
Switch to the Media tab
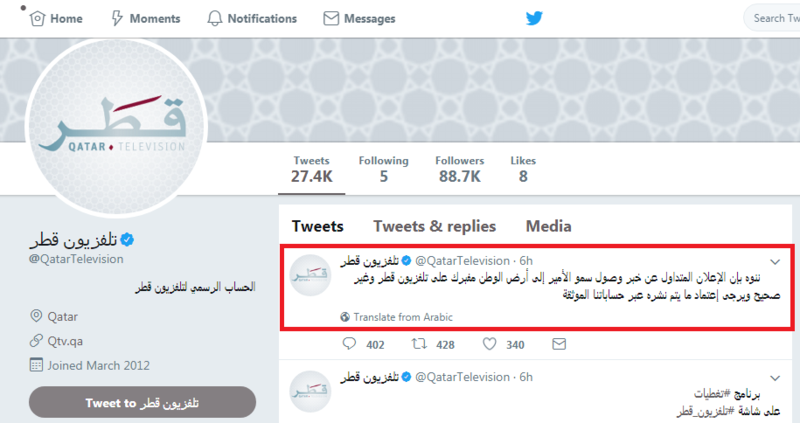click(x=548, y=226)
